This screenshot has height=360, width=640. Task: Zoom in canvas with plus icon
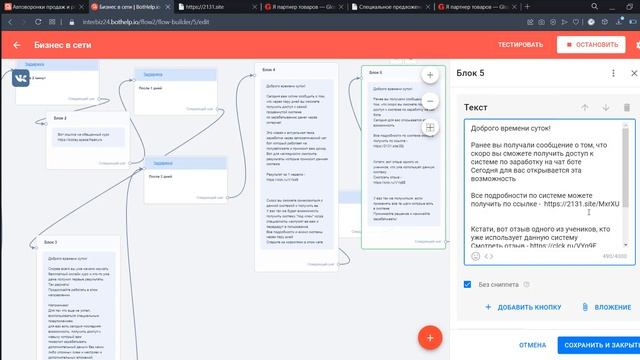[x=430, y=75]
